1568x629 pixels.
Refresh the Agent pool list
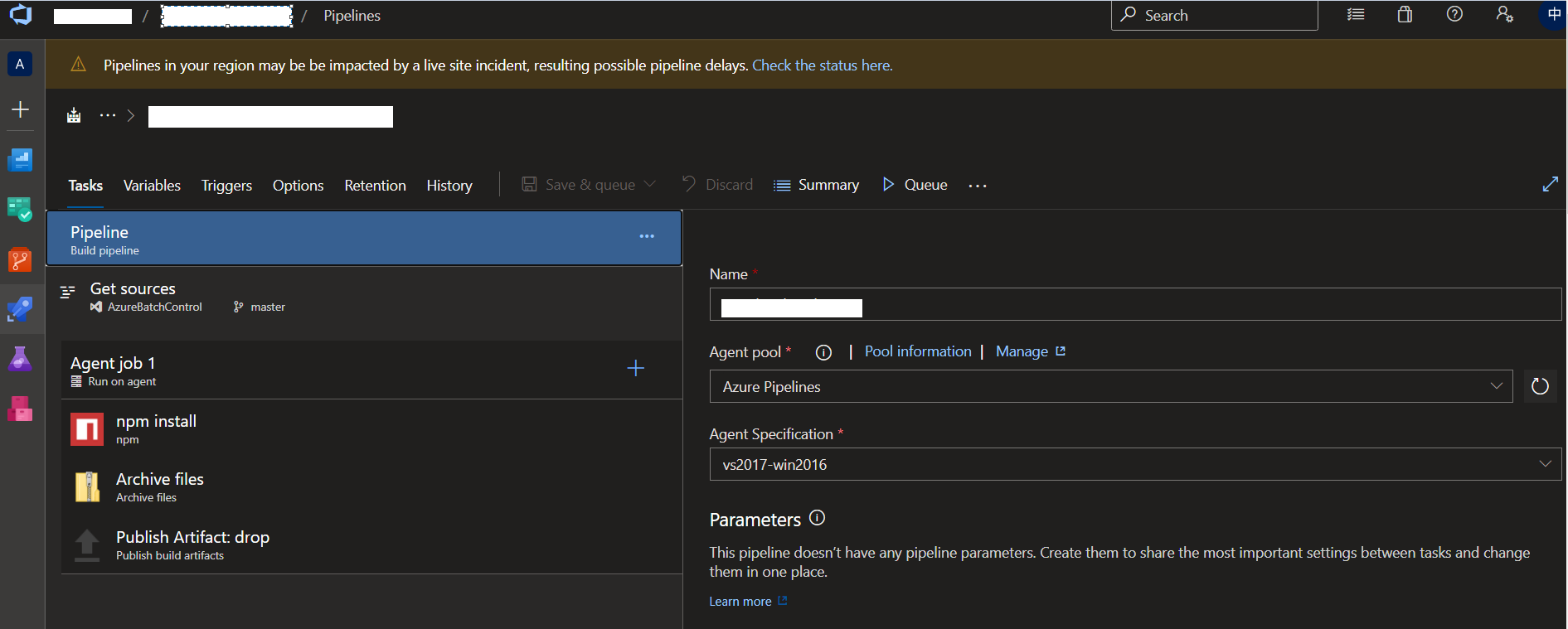1540,386
